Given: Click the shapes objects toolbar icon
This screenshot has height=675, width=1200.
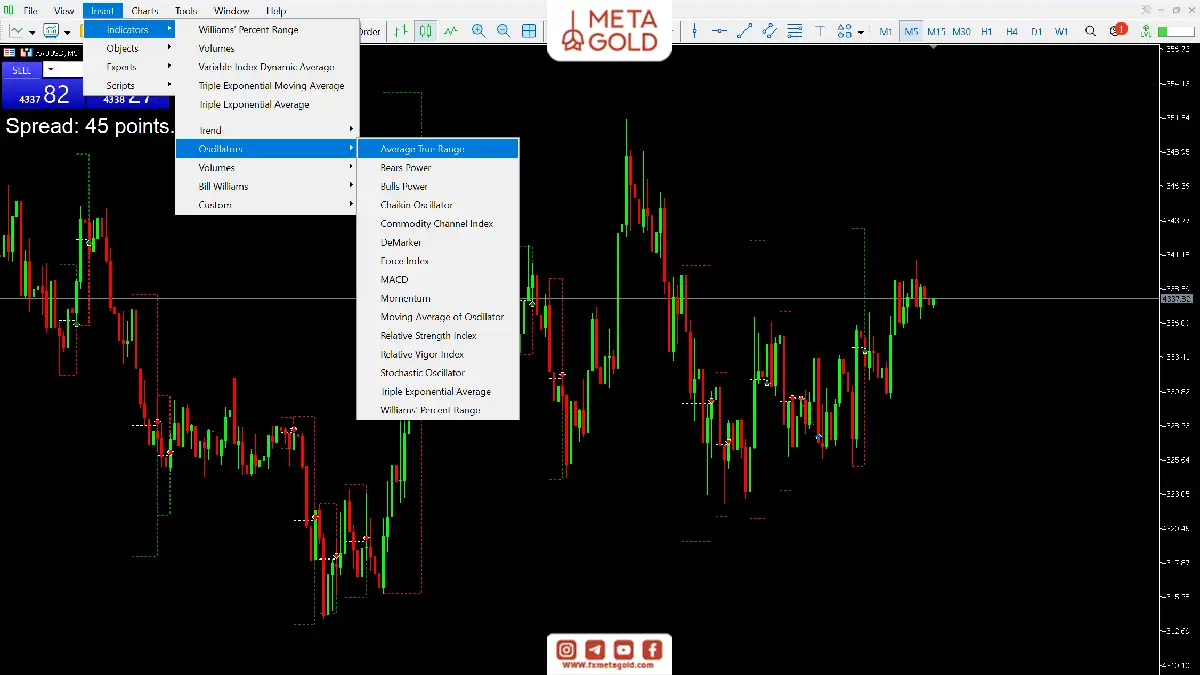Looking at the screenshot, I should (x=844, y=31).
